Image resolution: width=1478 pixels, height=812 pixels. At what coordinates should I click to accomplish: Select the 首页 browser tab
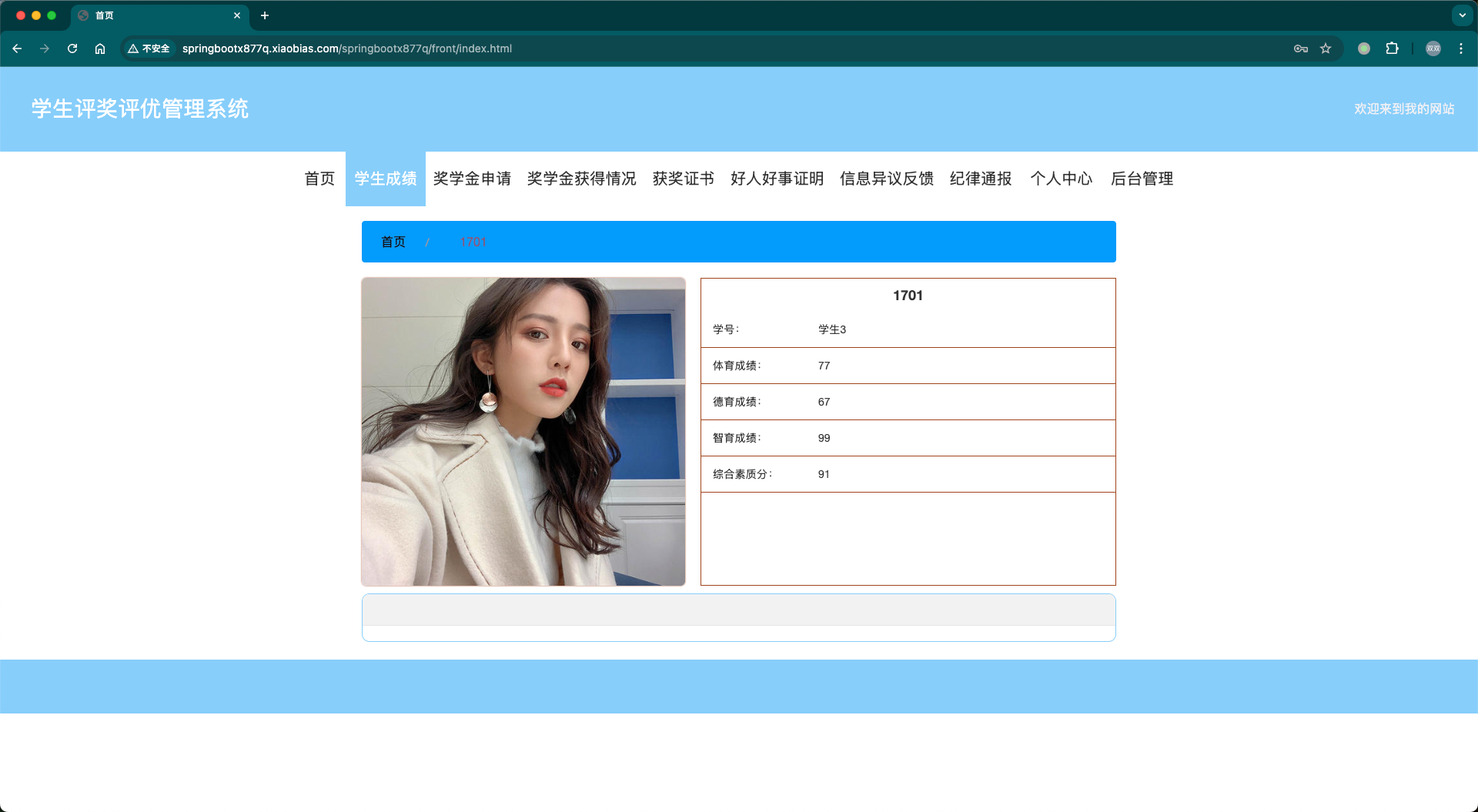(160, 15)
